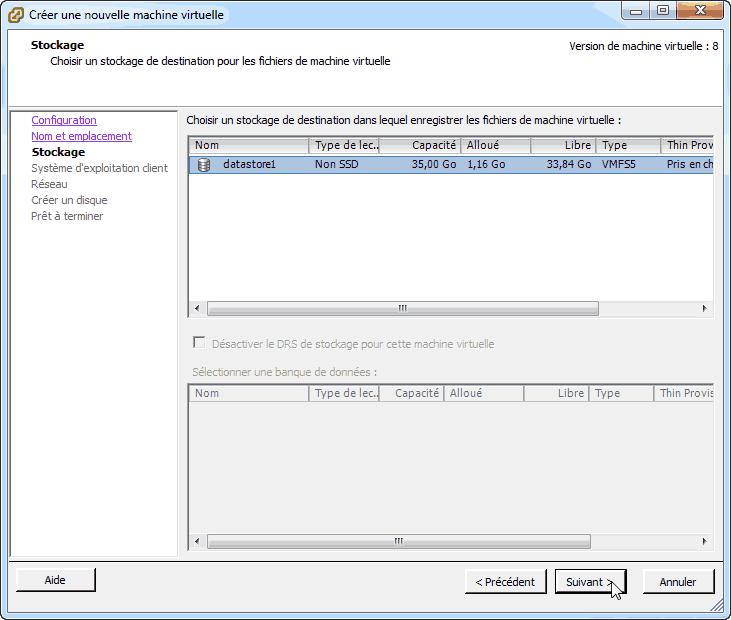This screenshot has width=731, height=620.
Task: Click upper Type de lecteur column header
Action: click(x=344, y=145)
